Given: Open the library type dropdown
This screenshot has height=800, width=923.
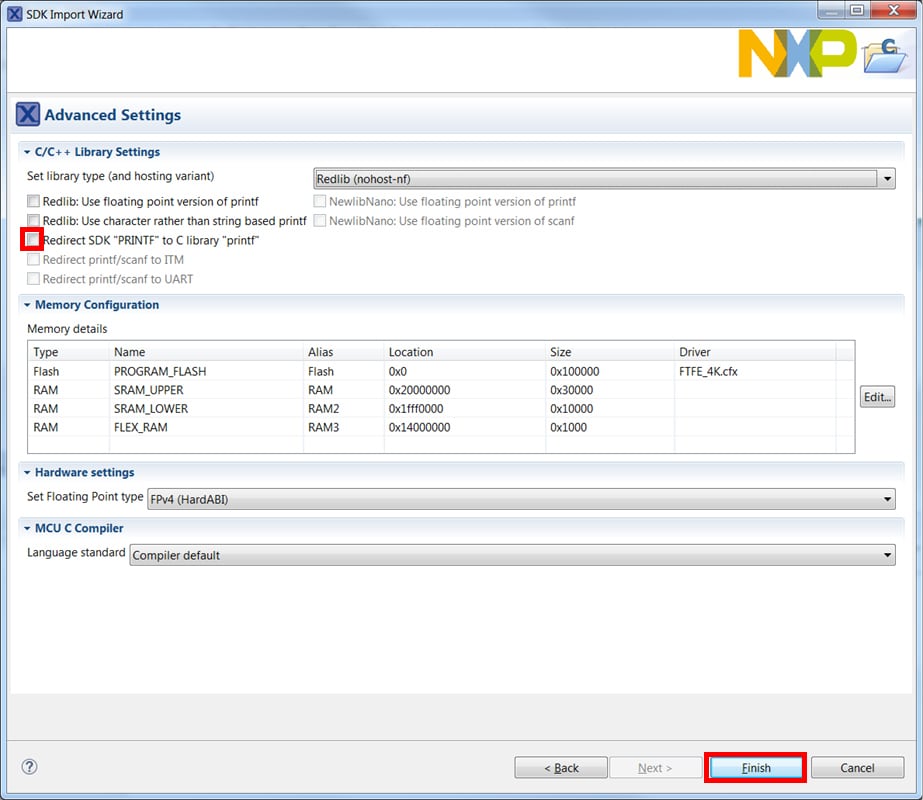Looking at the screenshot, I should tap(604, 179).
